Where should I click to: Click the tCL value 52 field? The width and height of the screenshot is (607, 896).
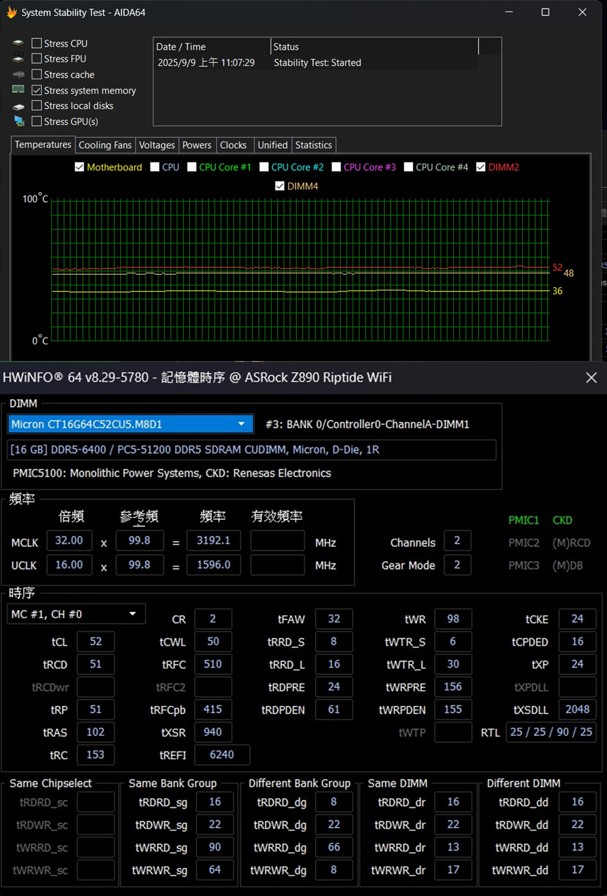(x=95, y=642)
